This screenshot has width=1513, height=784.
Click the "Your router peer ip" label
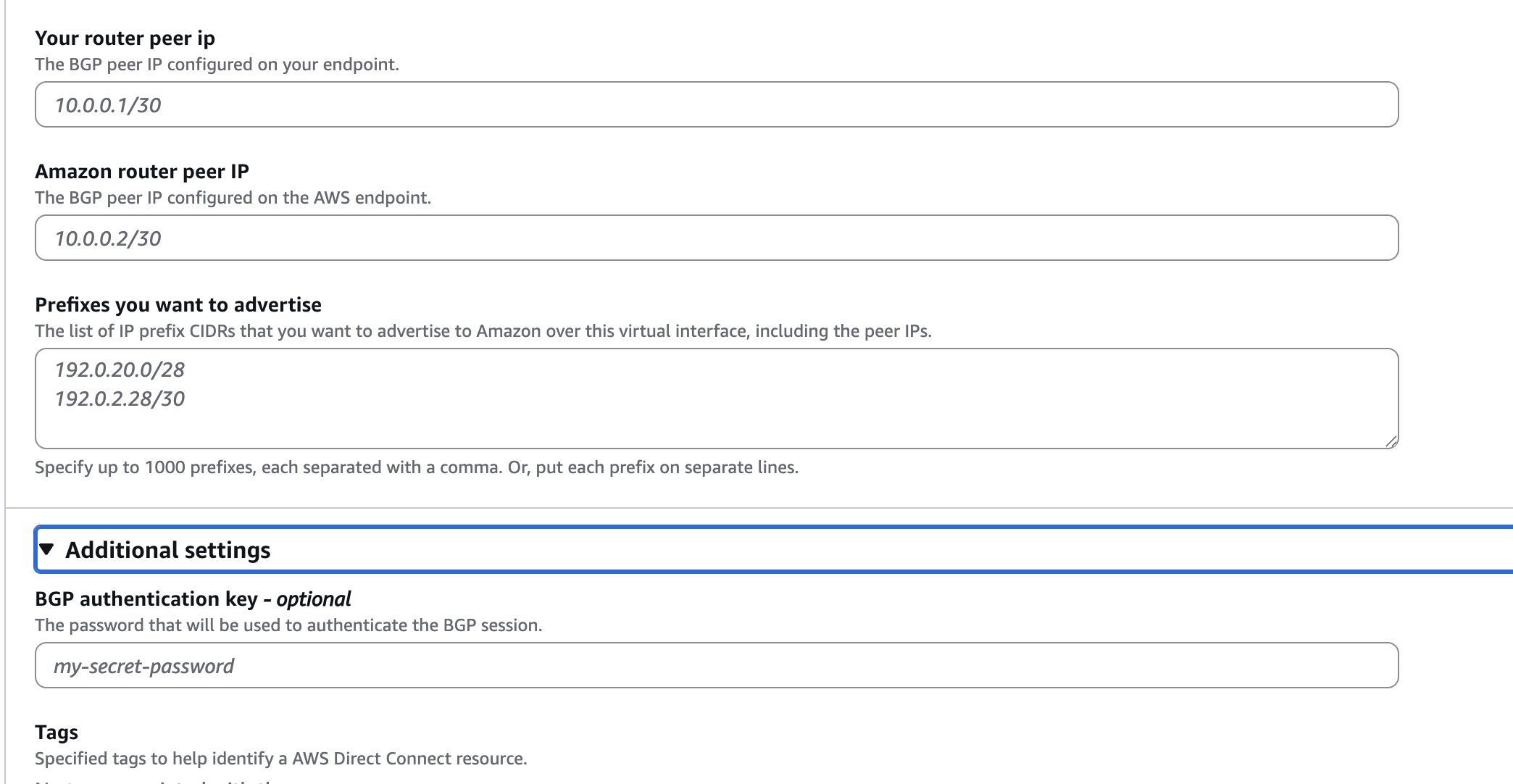coord(125,38)
